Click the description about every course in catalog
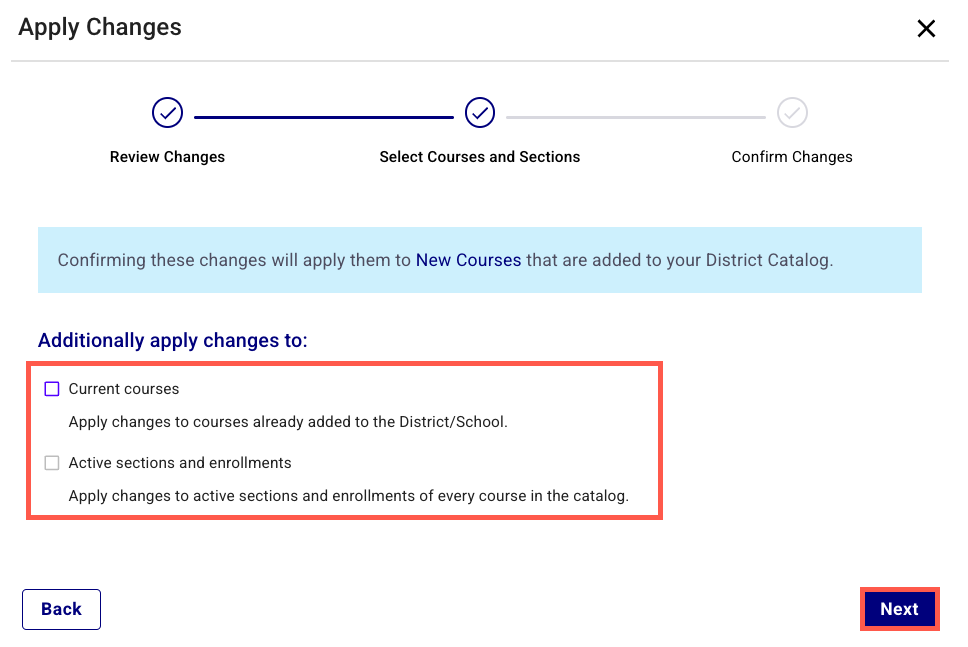Screen dimensions: 968x647 tap(348, 496)
